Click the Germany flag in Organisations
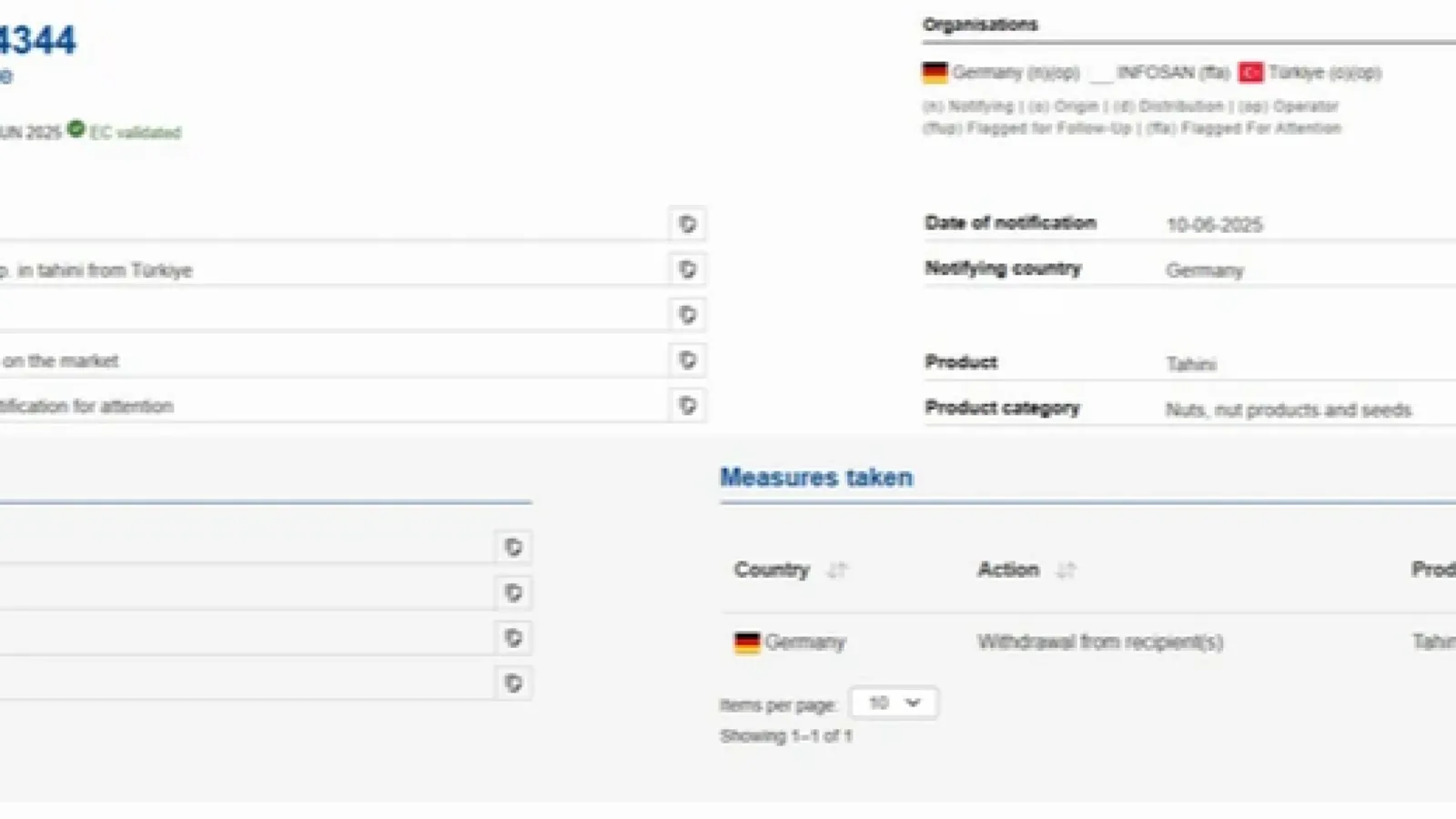The height and width of the screenshot is (819, 1456). (935, 72)
